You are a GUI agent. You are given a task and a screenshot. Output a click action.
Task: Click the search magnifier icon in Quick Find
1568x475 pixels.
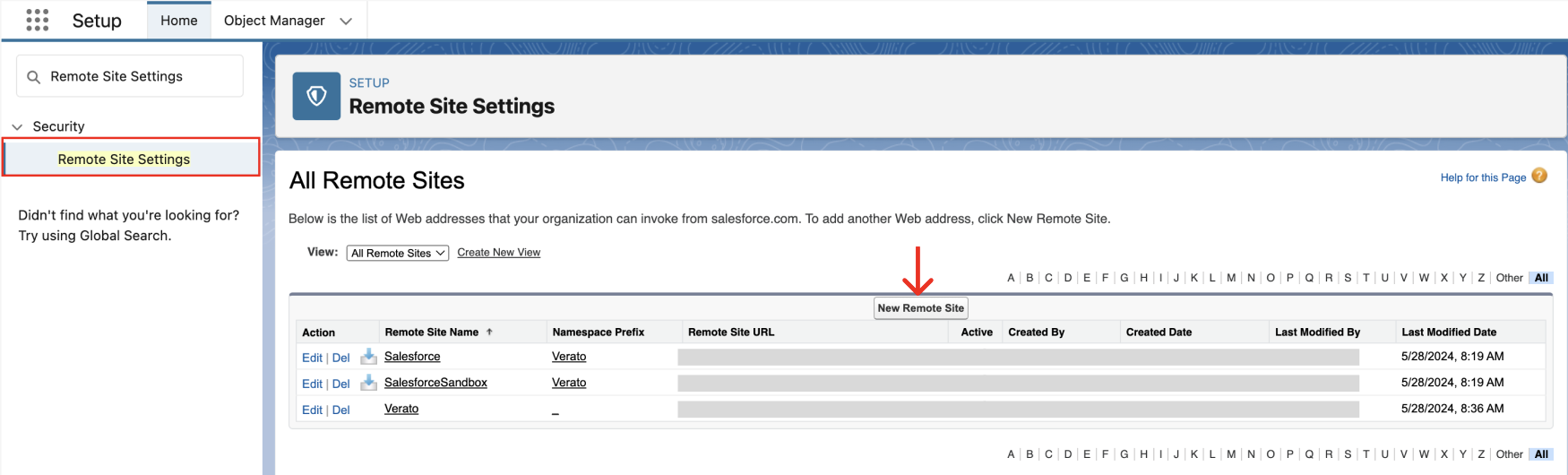34,77
